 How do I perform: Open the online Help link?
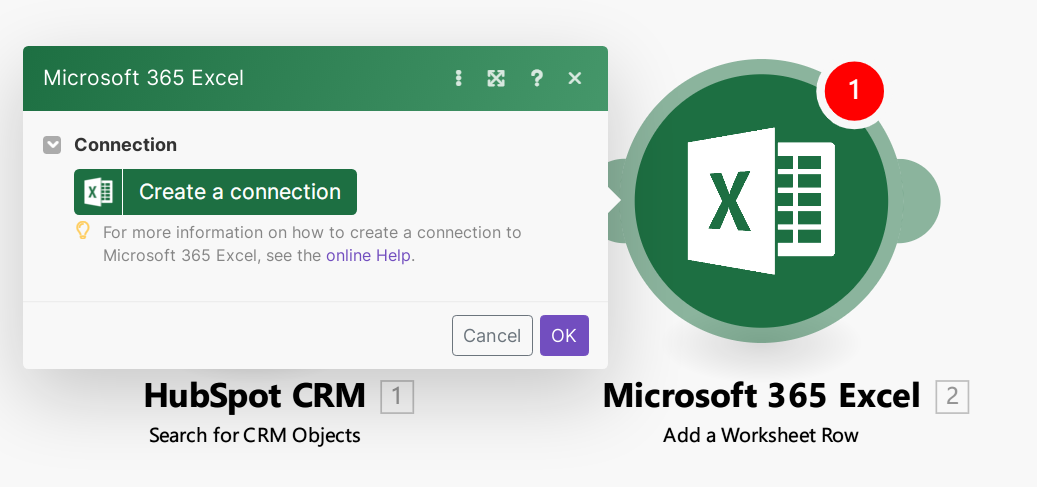[x=368, y=255]
